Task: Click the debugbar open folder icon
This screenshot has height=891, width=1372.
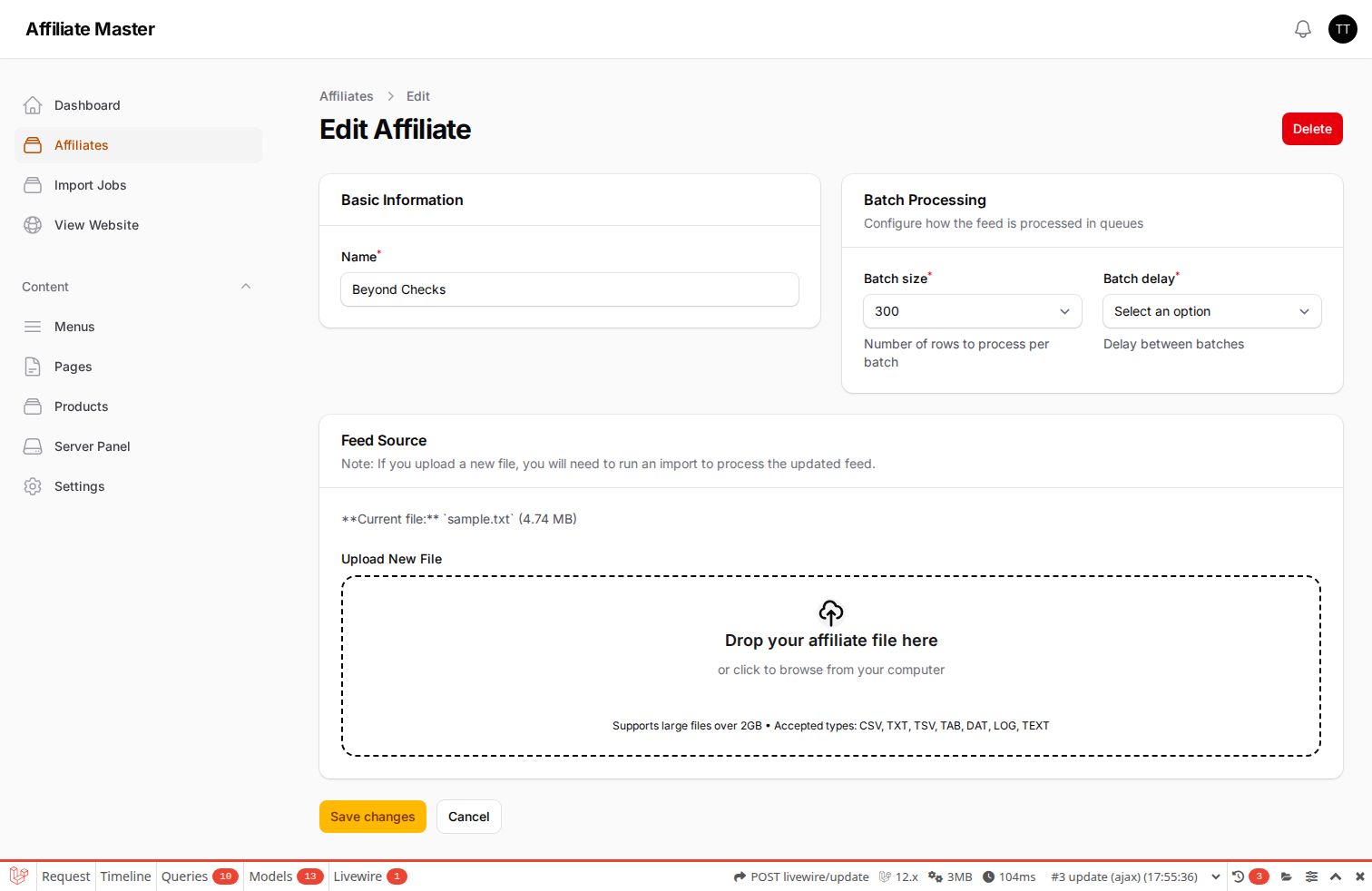Action: click(1286, 876)
